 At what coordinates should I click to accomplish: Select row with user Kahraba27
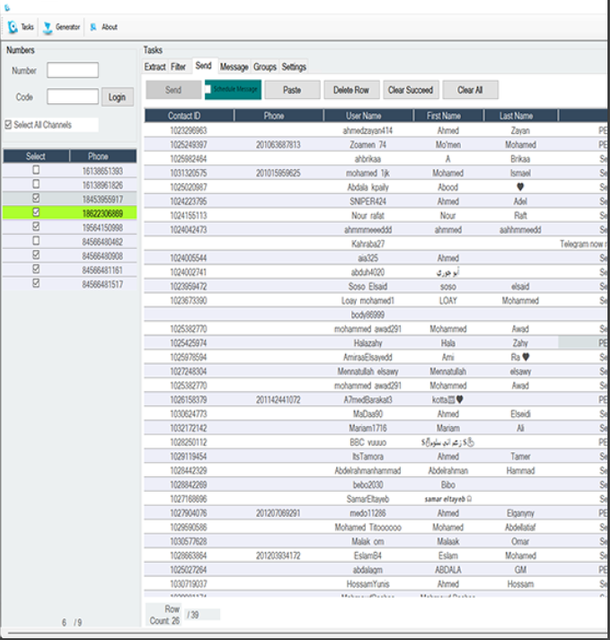pos(376,244)
